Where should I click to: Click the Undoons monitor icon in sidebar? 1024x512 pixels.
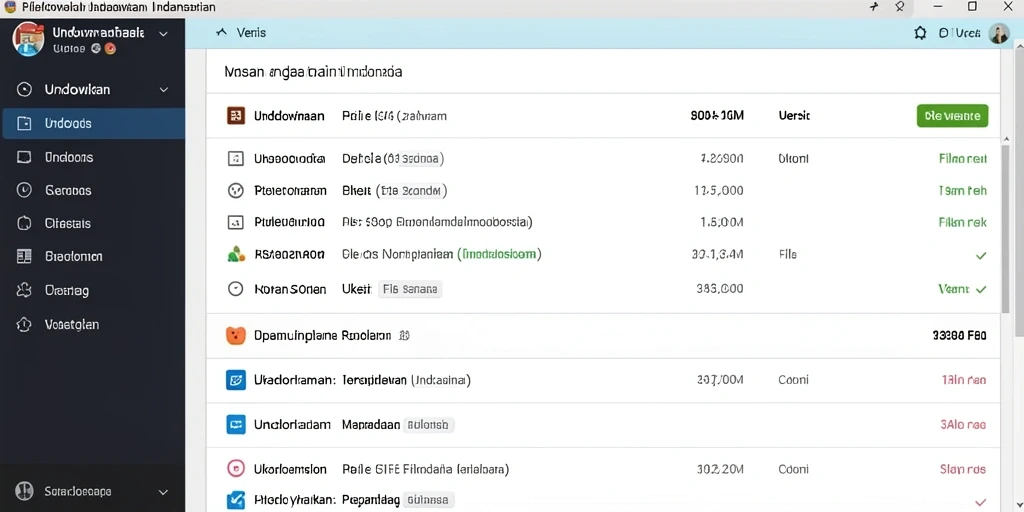click(24, 157)
